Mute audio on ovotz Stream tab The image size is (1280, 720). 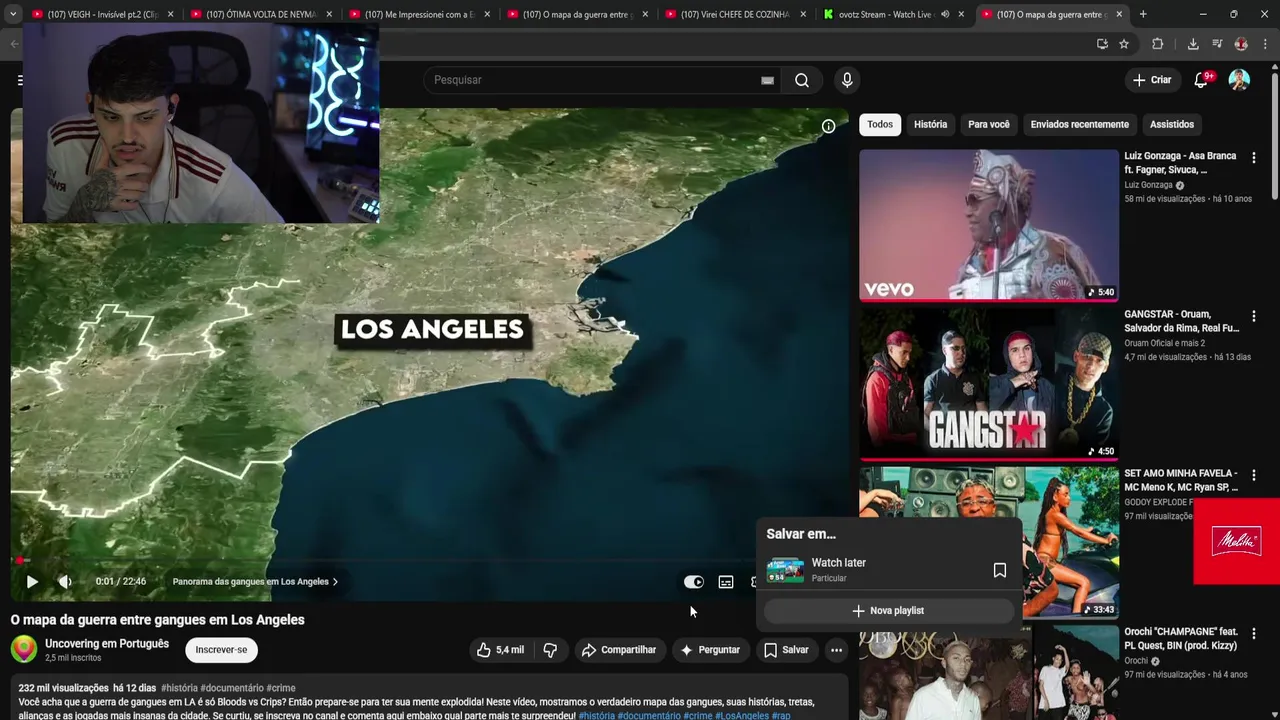[945, 14]
